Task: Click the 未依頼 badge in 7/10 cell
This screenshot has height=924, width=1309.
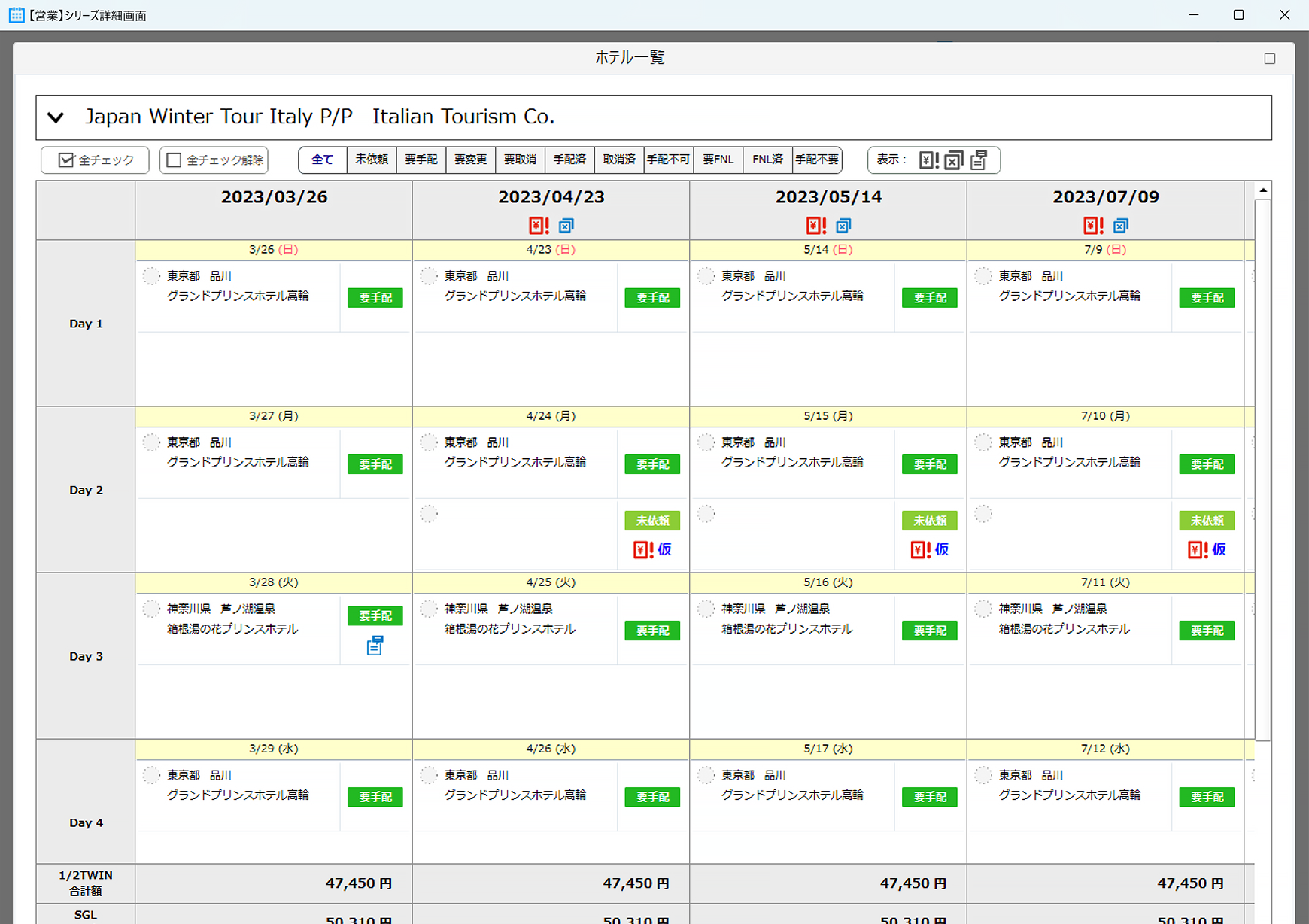Action: 1207,521
